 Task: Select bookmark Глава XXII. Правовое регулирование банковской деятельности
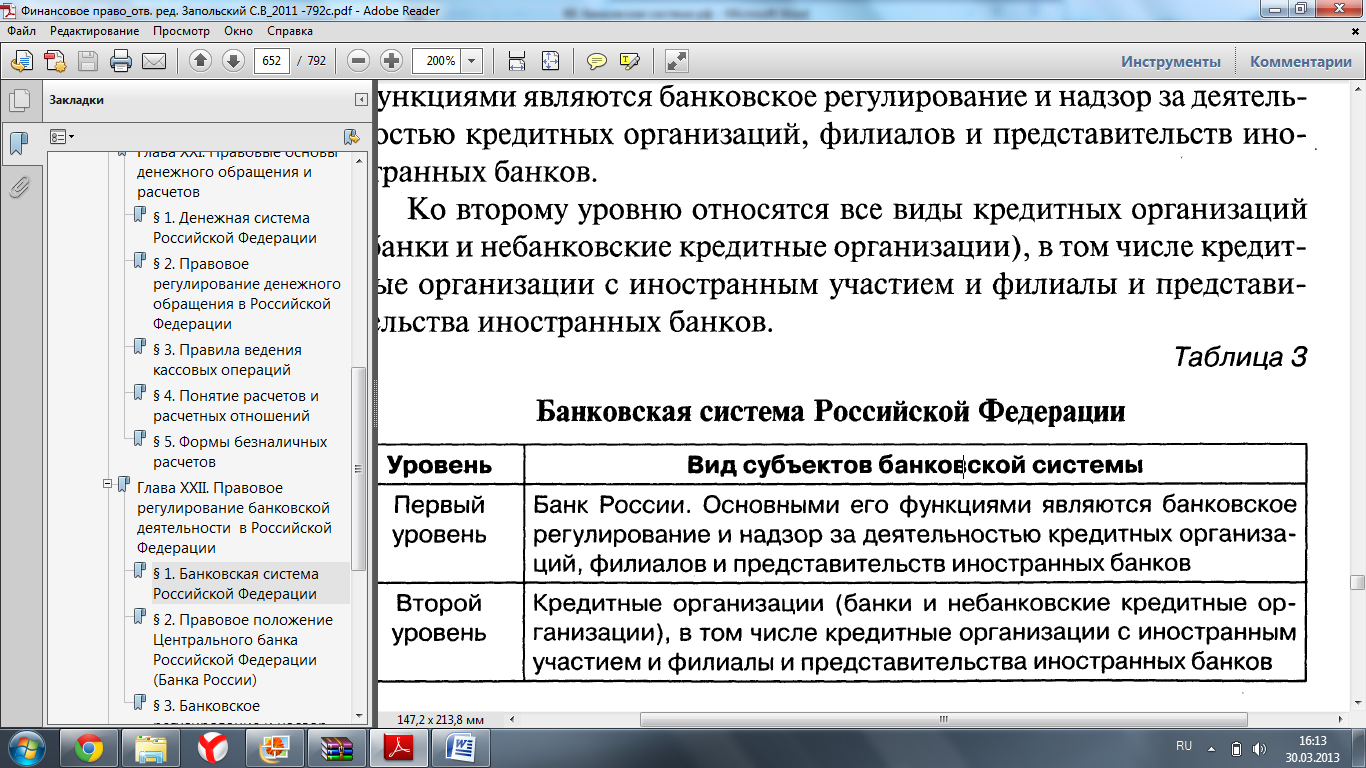point(233,518)
